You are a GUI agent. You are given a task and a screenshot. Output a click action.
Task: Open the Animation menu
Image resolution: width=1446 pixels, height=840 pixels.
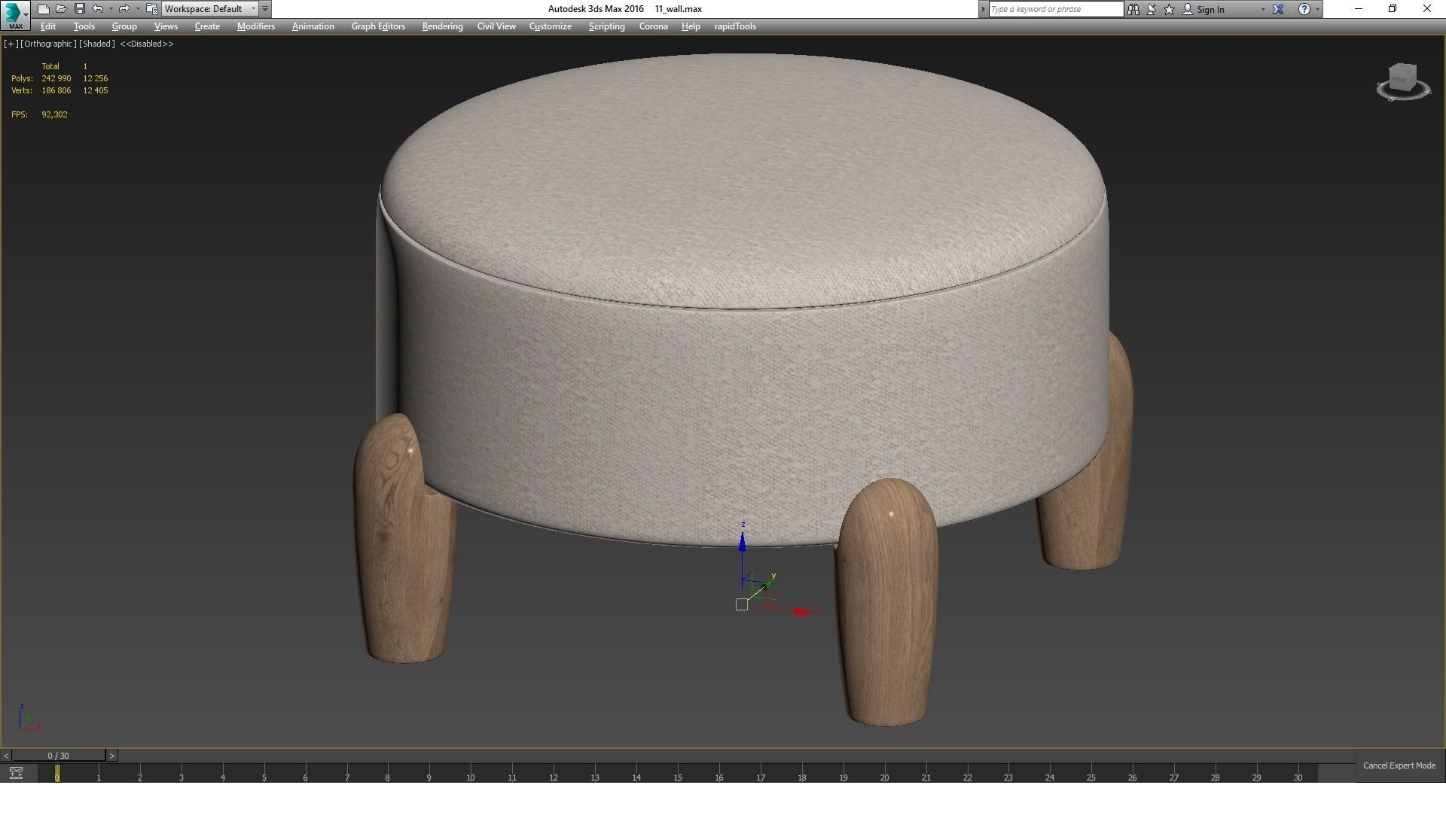pyautogui.click(x=313, y=26)
